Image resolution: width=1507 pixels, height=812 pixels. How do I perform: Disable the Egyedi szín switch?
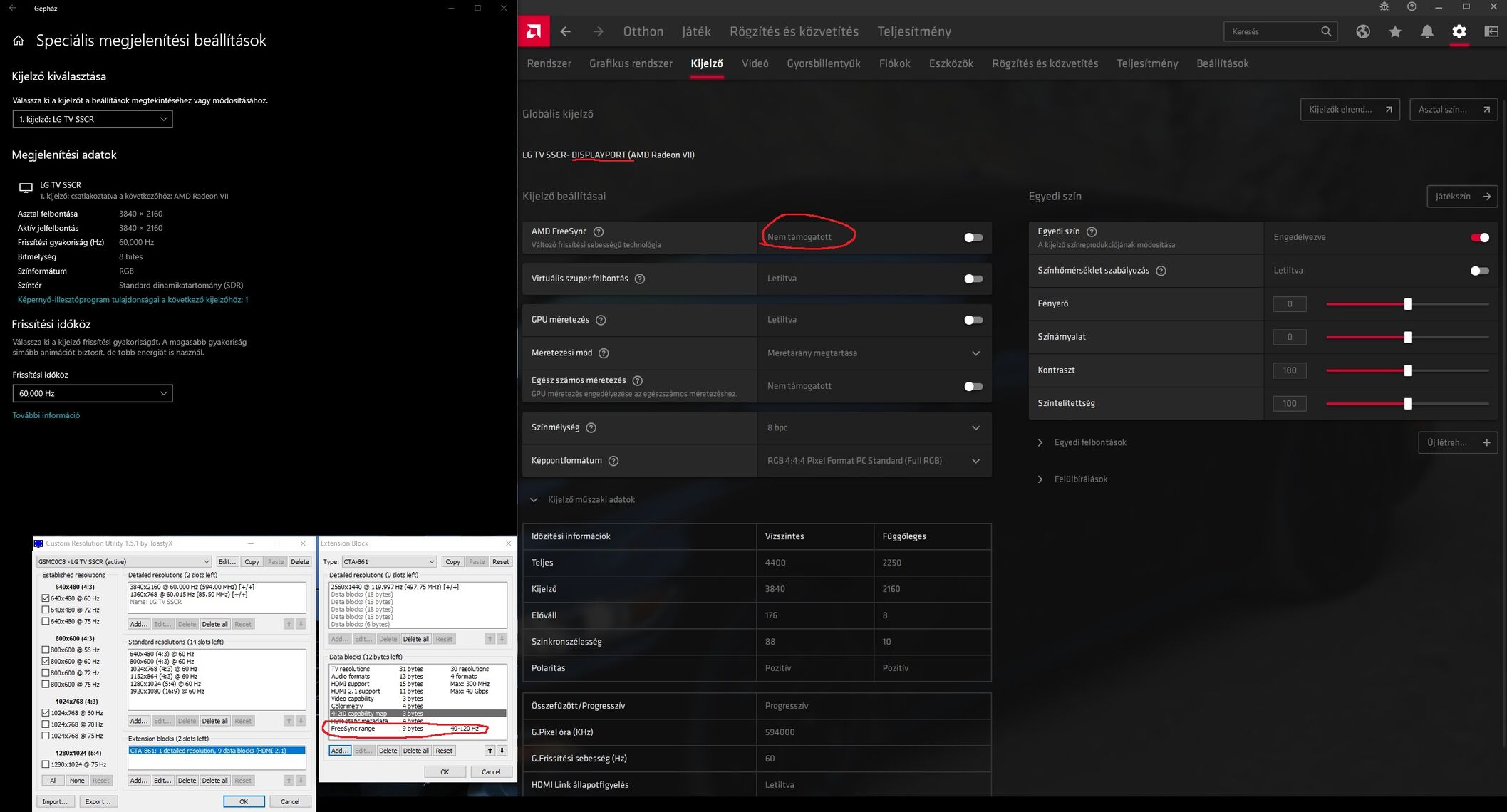click(x=1479, y=237)
